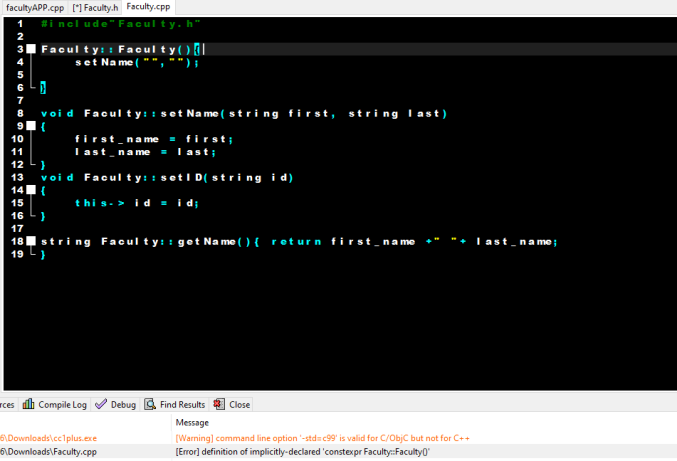The height and width of the screenshot is (461, 677).
Task: Collapse the fold marker on line 18
Action: click(31, 241)
